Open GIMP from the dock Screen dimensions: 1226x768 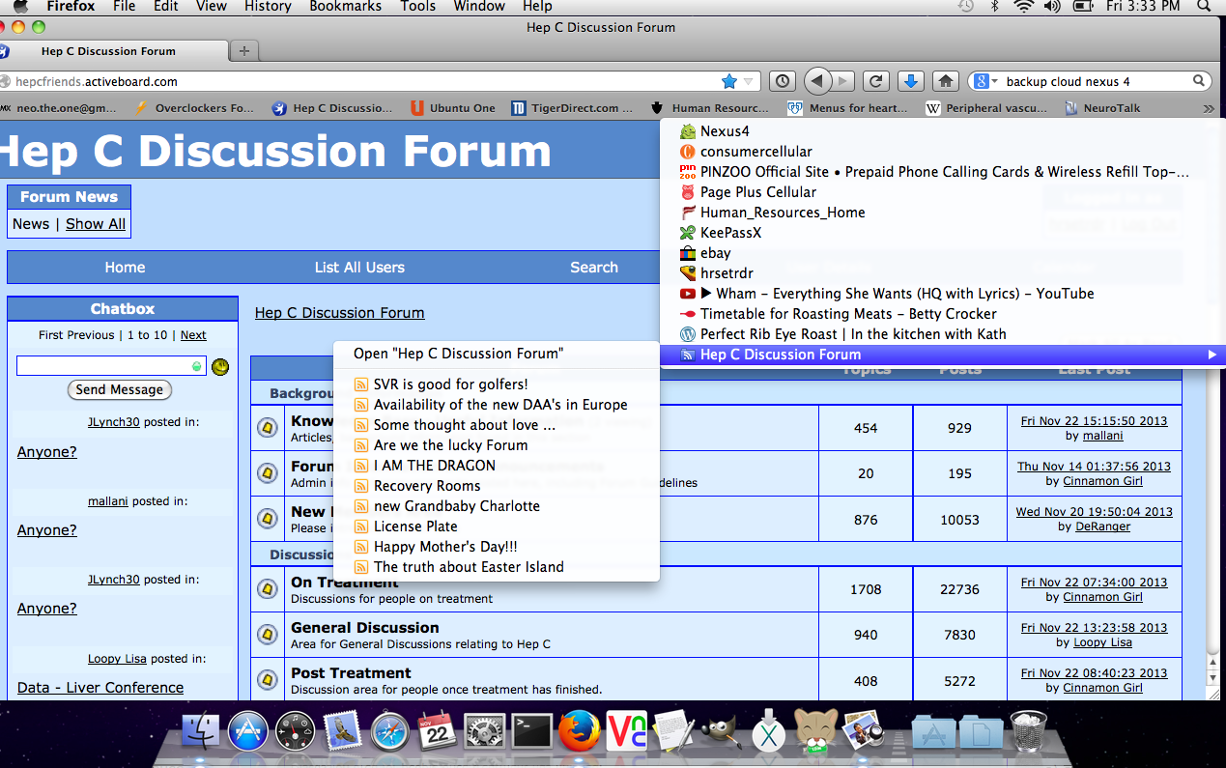(720, 733)
